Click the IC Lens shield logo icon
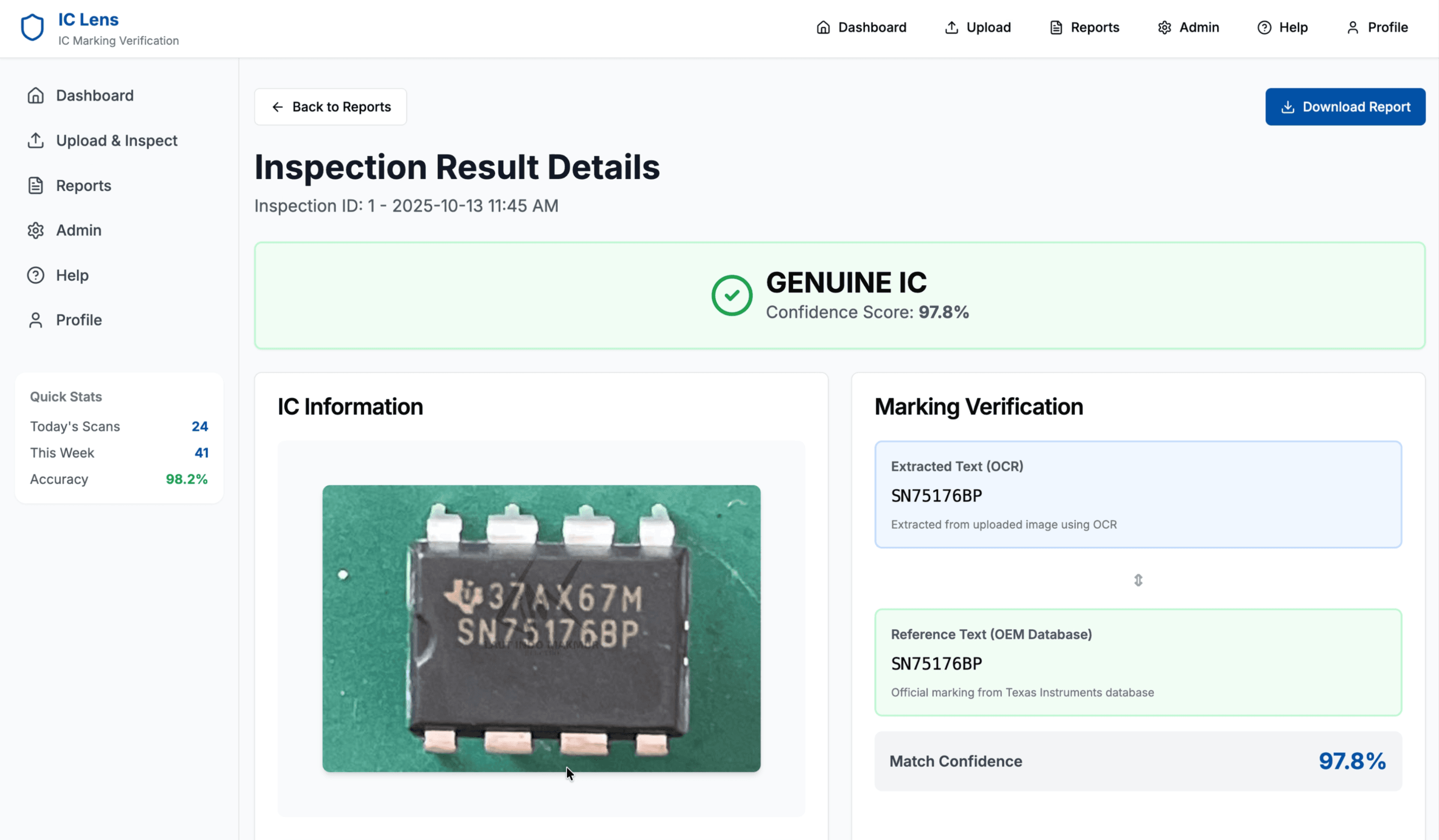This screenshot has width=1439, height=840. 32,27
